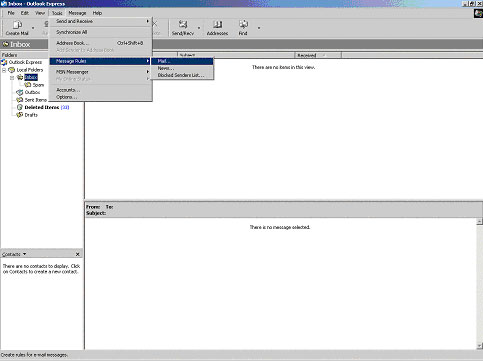Select the Deleted Items folder icon
Image resolution: width=483 pixels, height=361 pixels.
pos(20,107)
